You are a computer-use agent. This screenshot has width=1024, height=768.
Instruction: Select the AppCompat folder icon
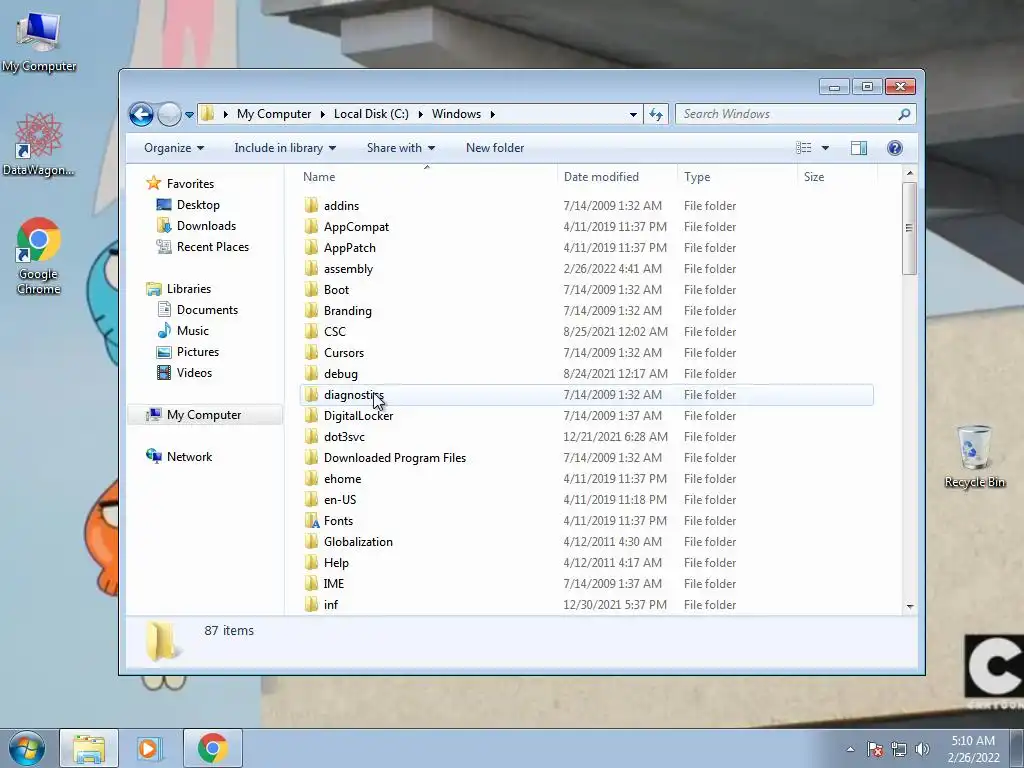[x=312, y=227]
